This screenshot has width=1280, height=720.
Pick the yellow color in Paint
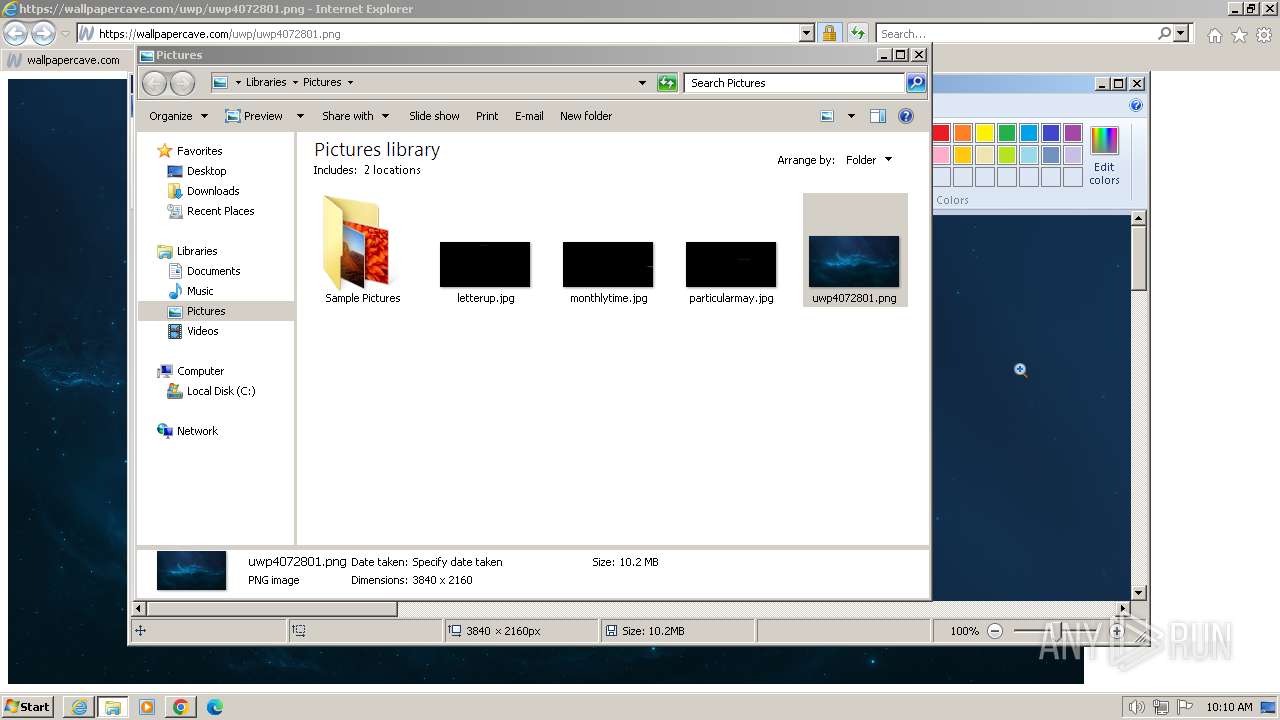coord(985,133)
